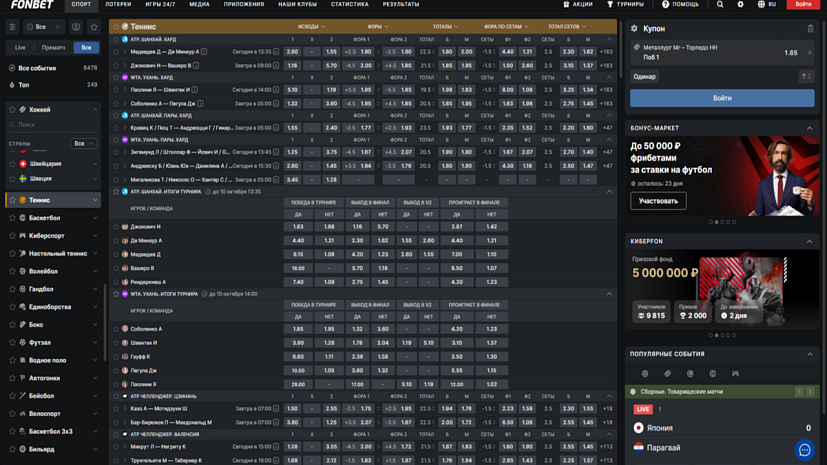The width and height of the screenshot is (827, 465).
Task: Remove Металлург Мг – Торпедо НН bet from coupon
Action: 810,53
